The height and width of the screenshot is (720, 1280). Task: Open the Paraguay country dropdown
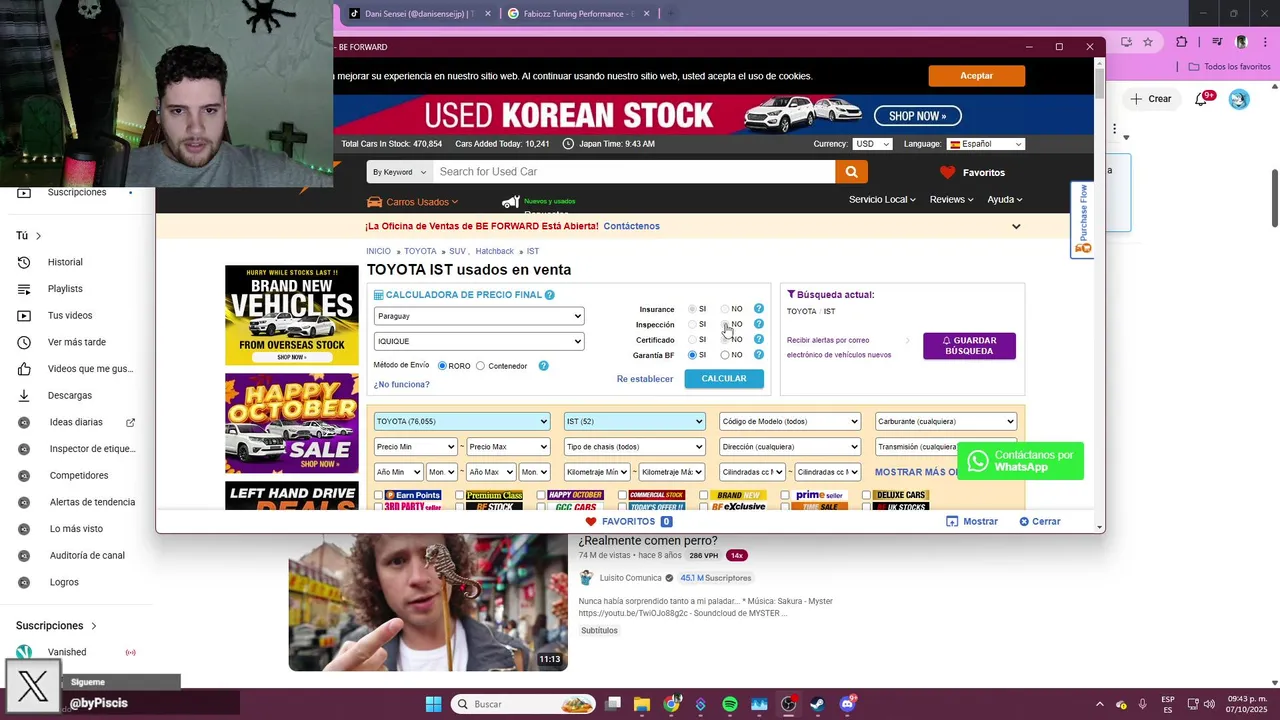click(x=479, y=316)
